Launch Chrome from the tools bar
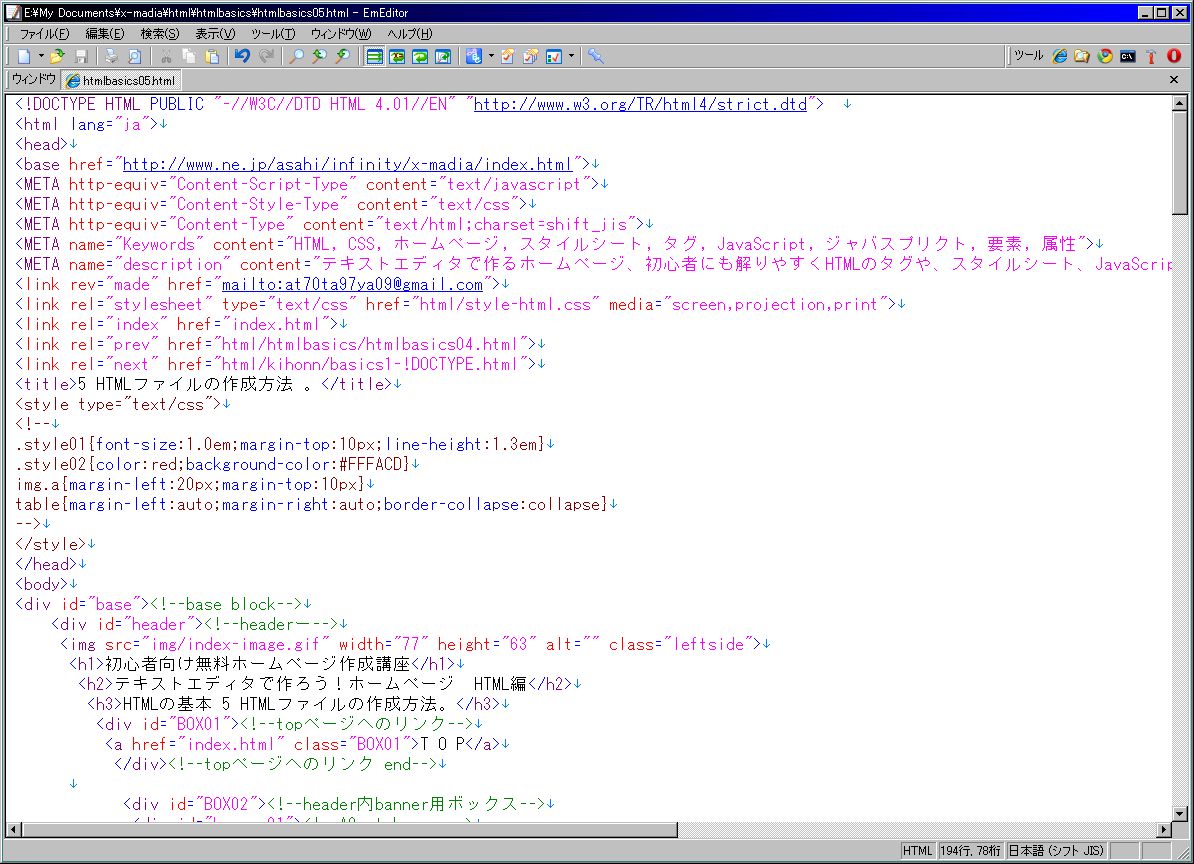 [1105, 56]
